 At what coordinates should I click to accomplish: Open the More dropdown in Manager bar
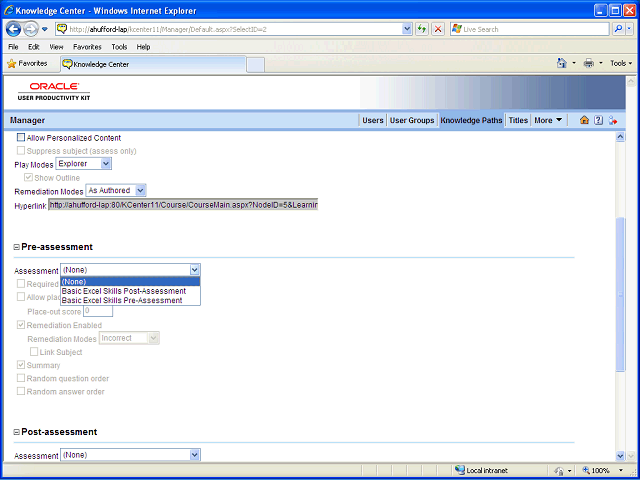[x=548, y=120]
